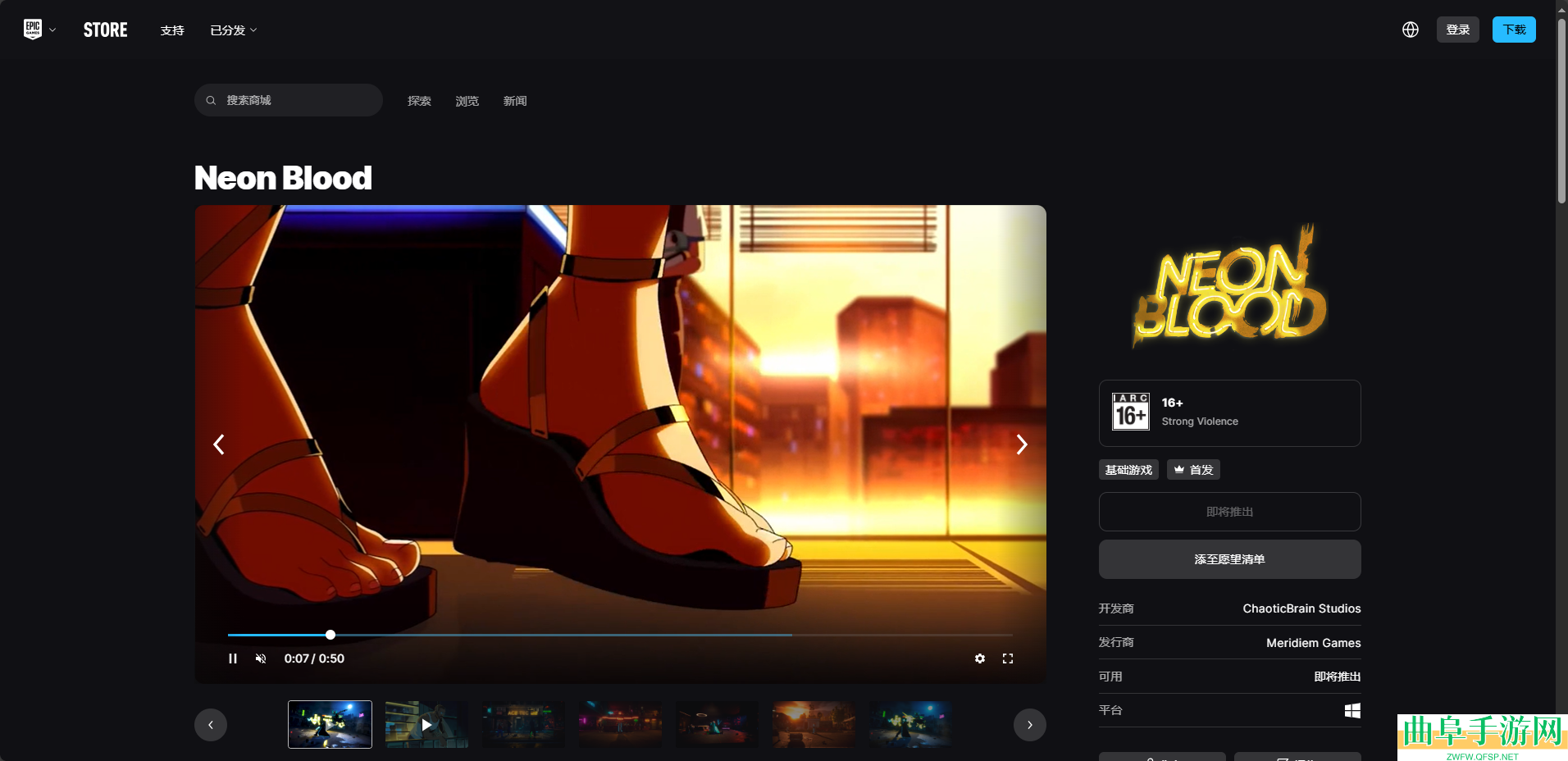
Task: Pause the trailer video
Action: [233, 658]
